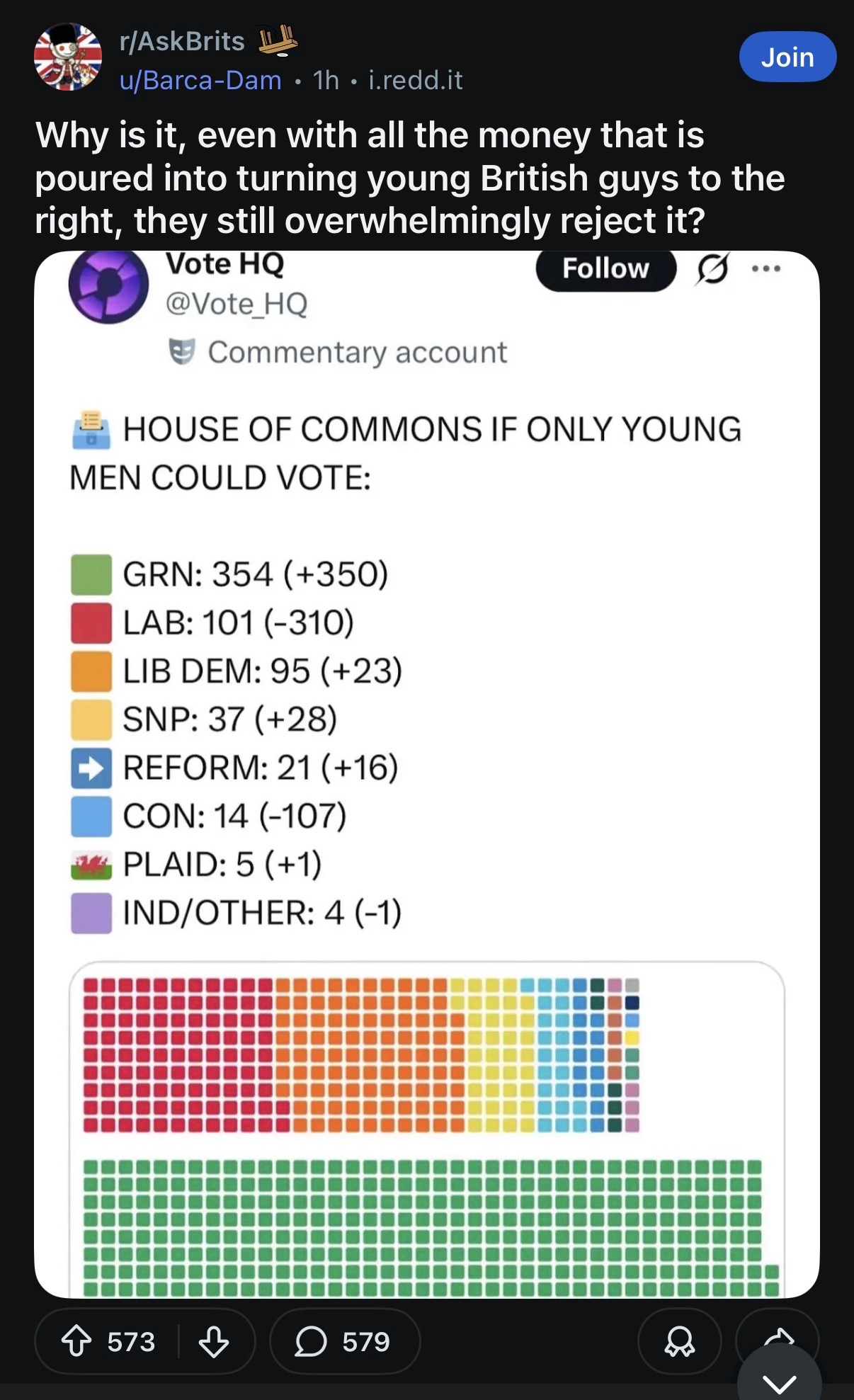Follow the Vote HQ account

point(605,269)
